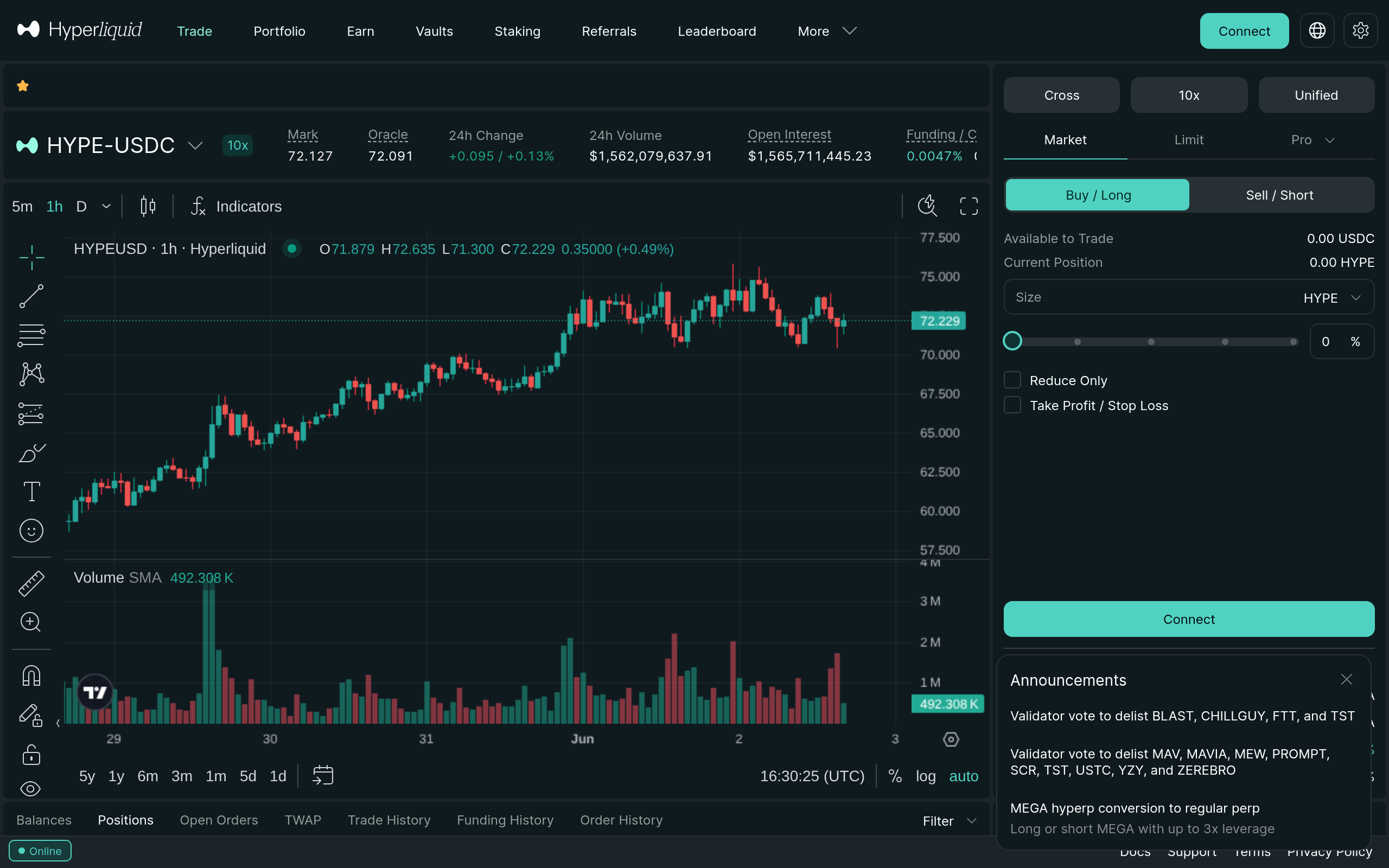This screenshot has width=1389, height=868.
Task: Click the slider's midpoint marker
Action: tap(1151, 342)
